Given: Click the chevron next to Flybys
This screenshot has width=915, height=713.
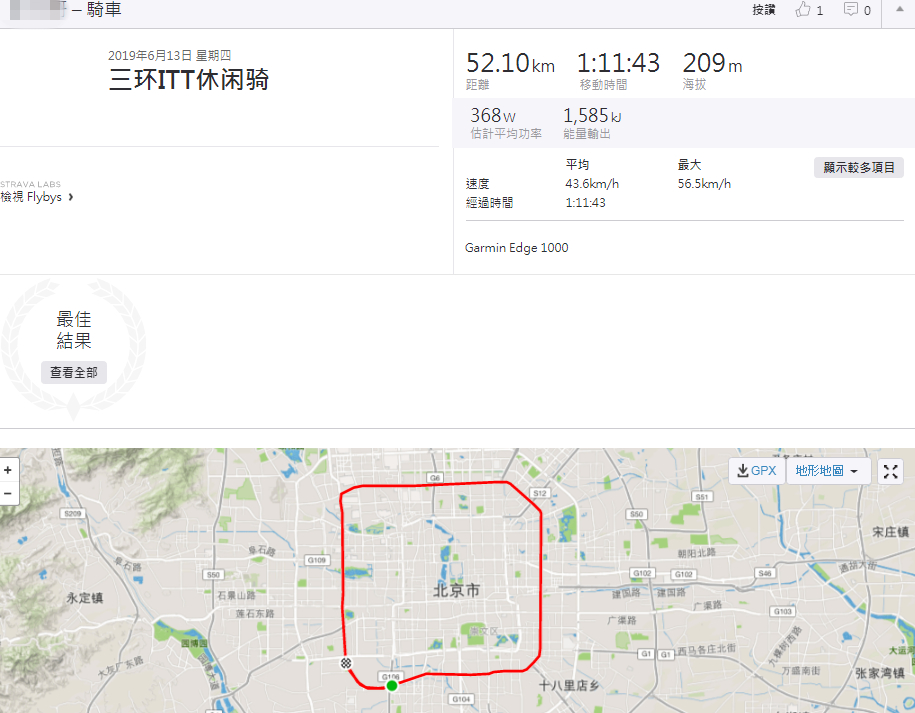Looking at the screenshot, I should (x=71, y=197).
